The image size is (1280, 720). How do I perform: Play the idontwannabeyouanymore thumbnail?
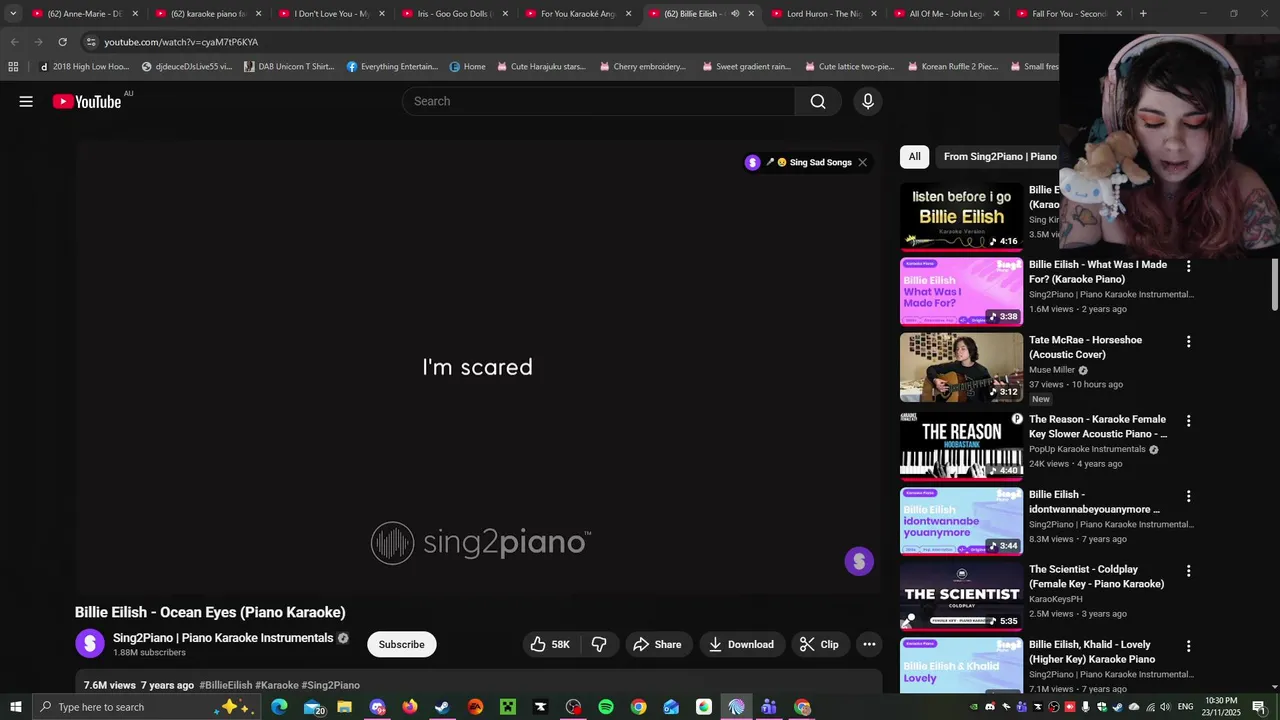click(961, 521)
